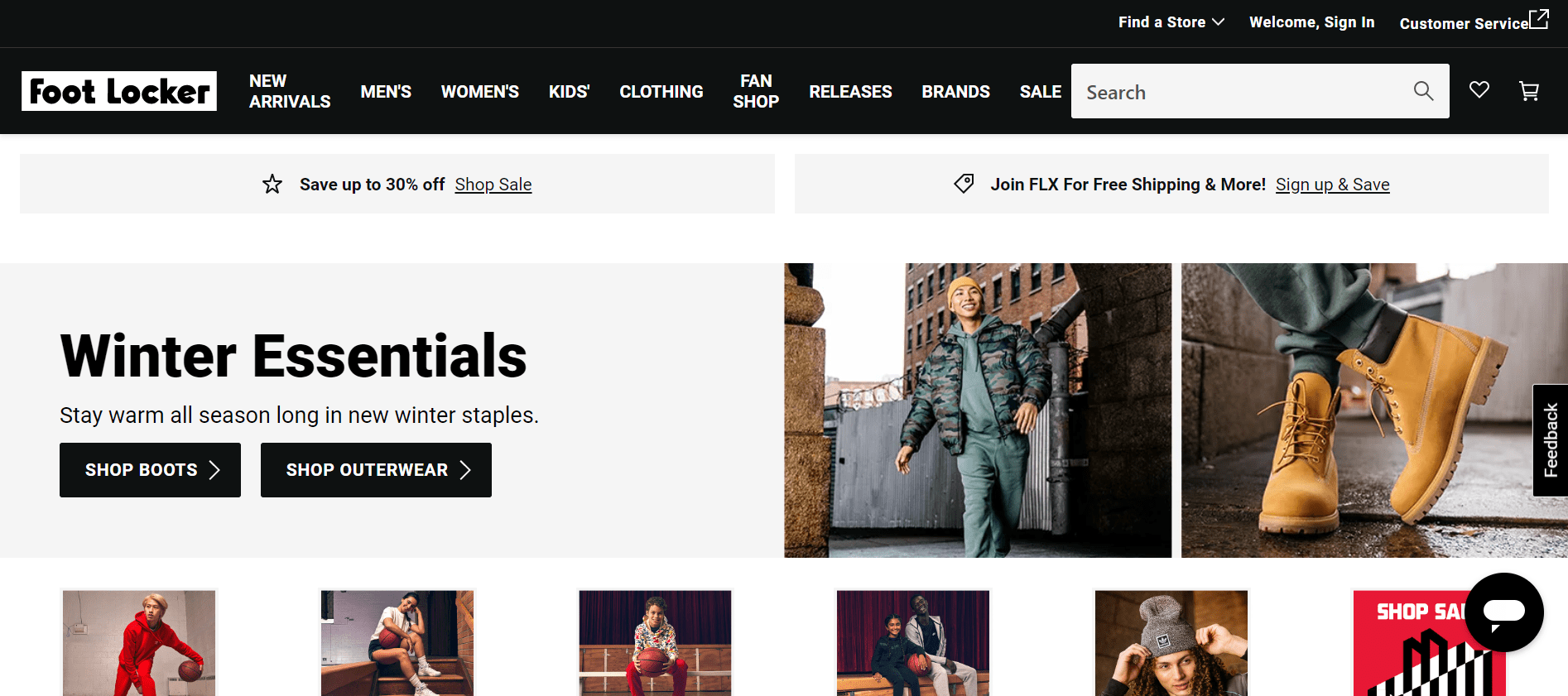Open the woman seated with basketball thumbnail
Viewport: 1568px width, 696px height.
coord(397,643)
